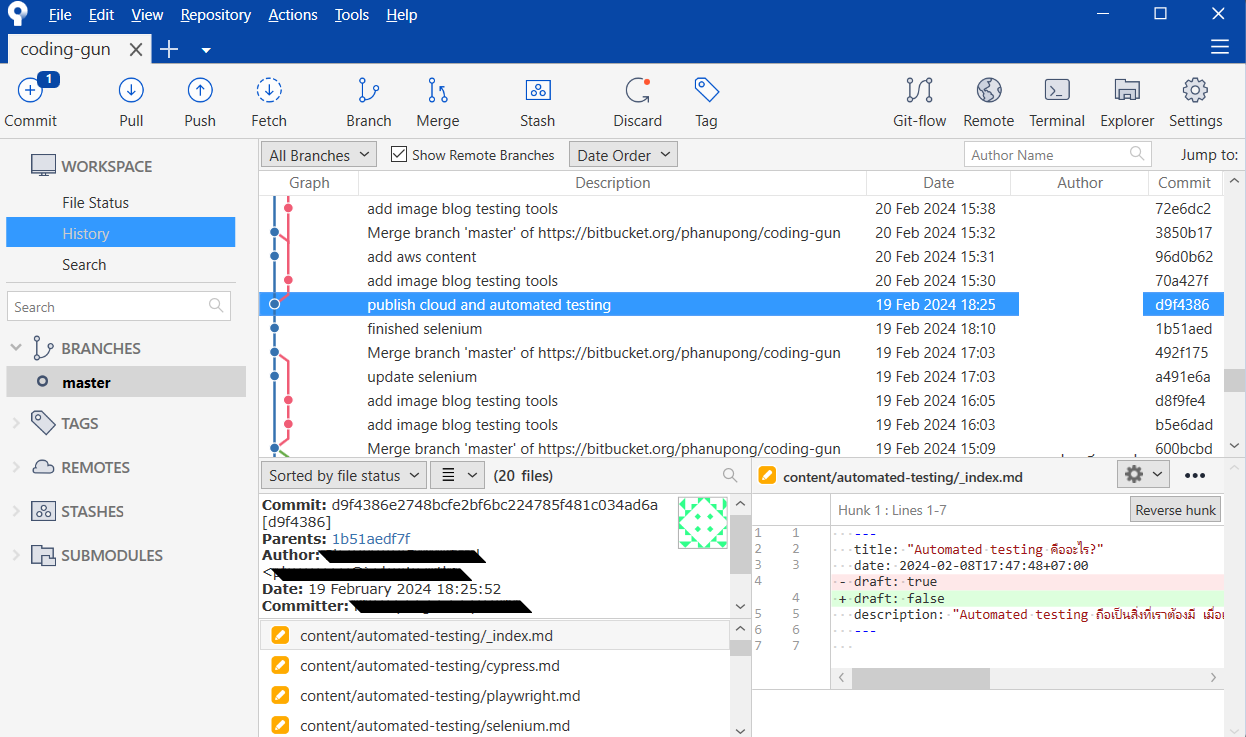Viewport: 1246px width, 737px height.
Task: Click the Sourcetree app logo
Action: (18, 14)
